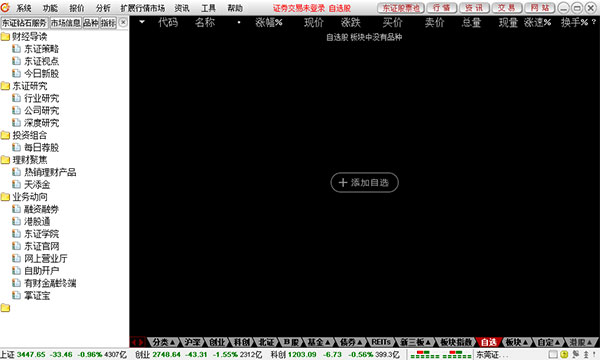Collapse the 东证研究 folder
The height and width of the screenshot is (360, 600).
click(x=5, y=86)
